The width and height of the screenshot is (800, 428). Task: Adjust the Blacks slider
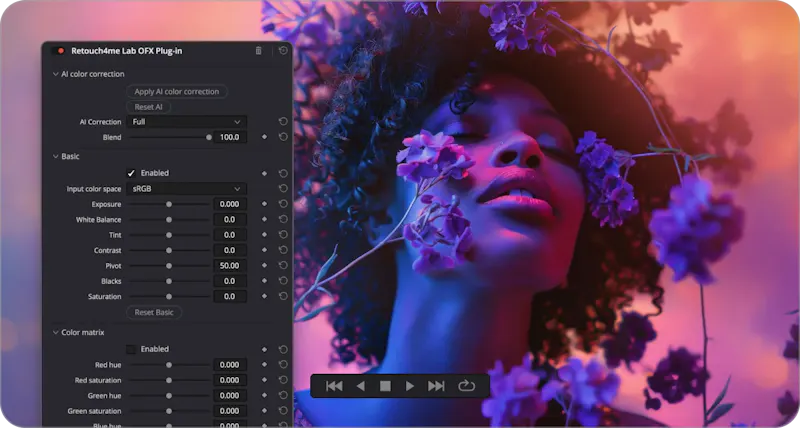click(169, 281)
